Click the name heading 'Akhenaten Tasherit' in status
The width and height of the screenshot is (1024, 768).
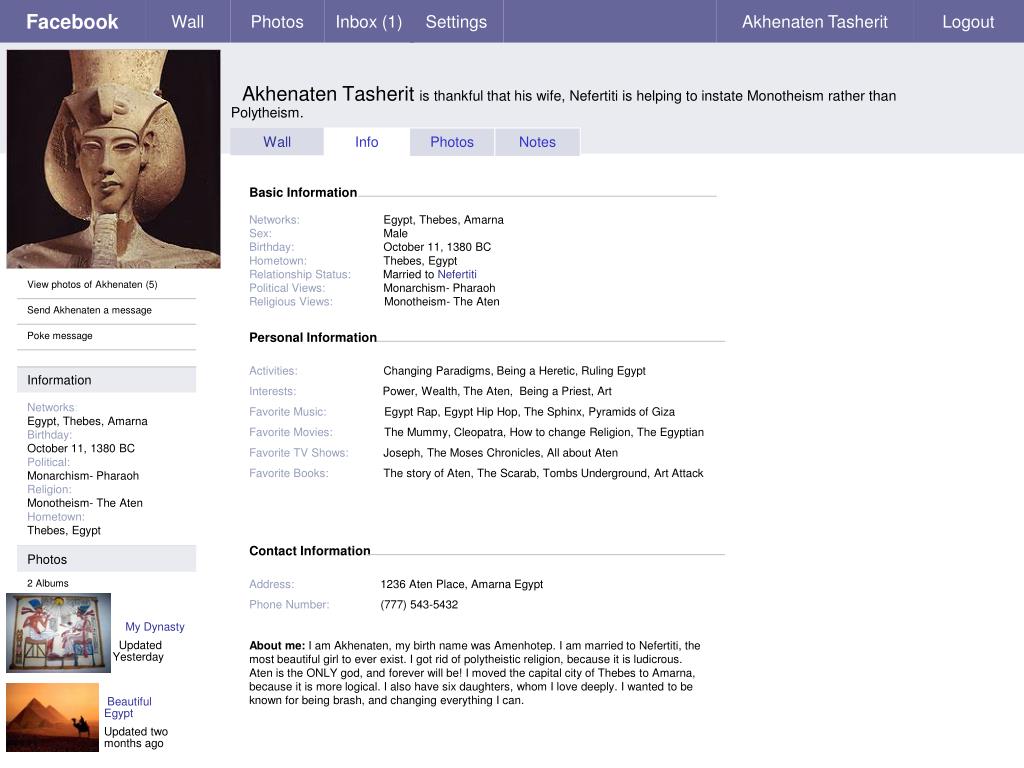[328, 94]
